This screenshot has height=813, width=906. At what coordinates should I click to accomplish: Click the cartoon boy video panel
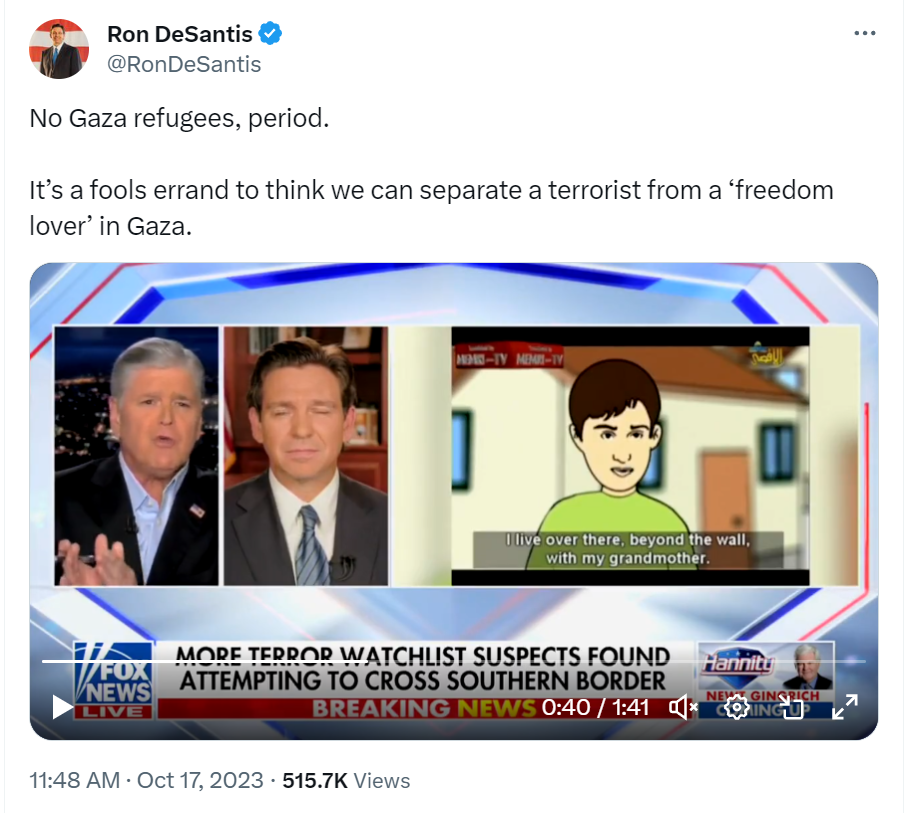click(630, 456)
